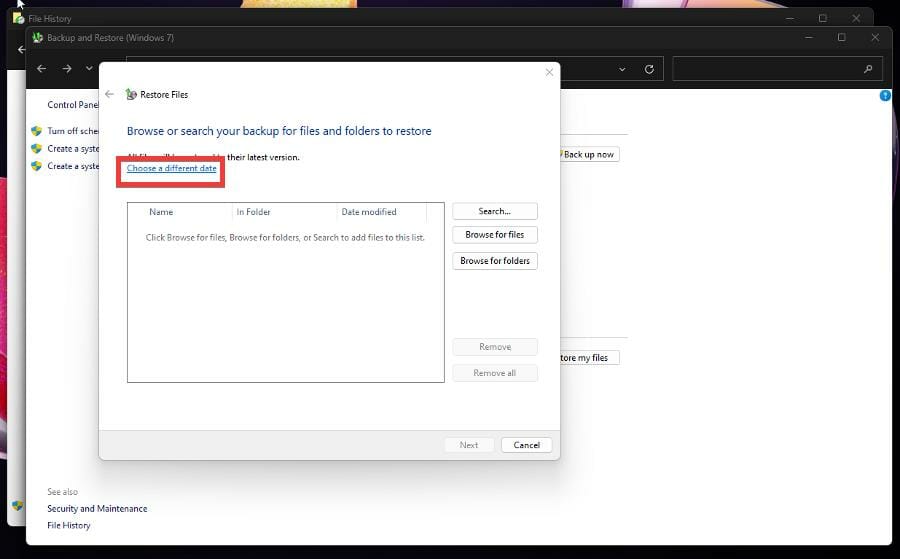The height and width of the screenshot is (559, 900).
Task: Click the search magnifier icon
Action: (x=868, y=69)
